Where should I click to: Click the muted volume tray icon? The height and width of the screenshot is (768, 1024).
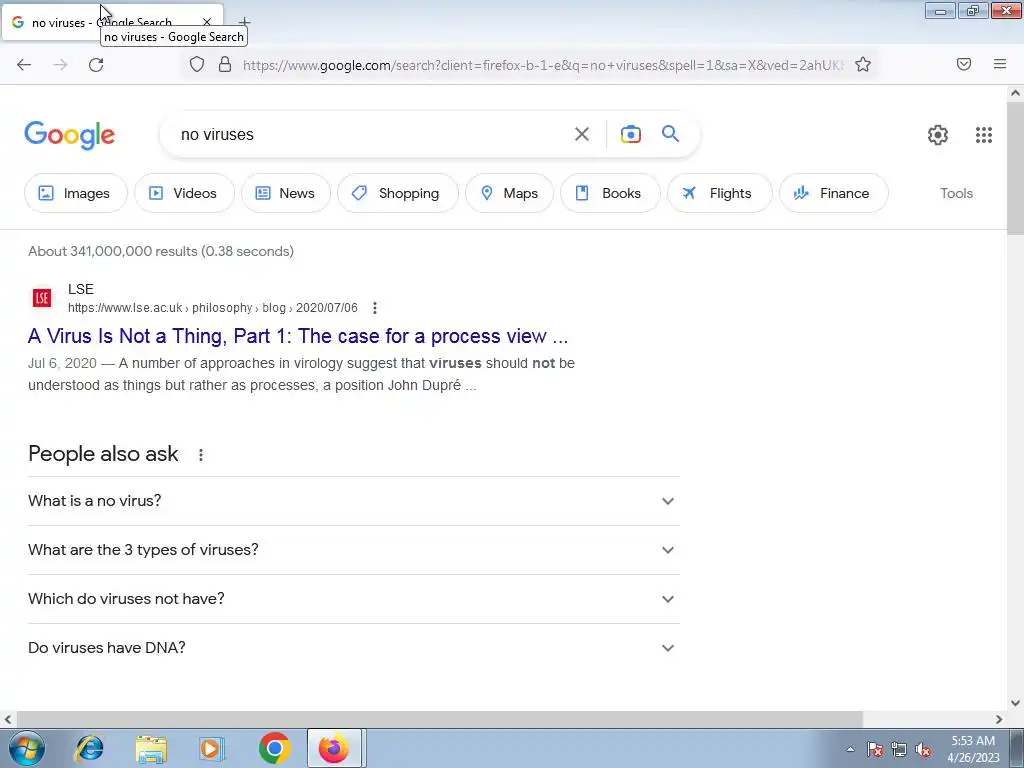pos(923,749)
